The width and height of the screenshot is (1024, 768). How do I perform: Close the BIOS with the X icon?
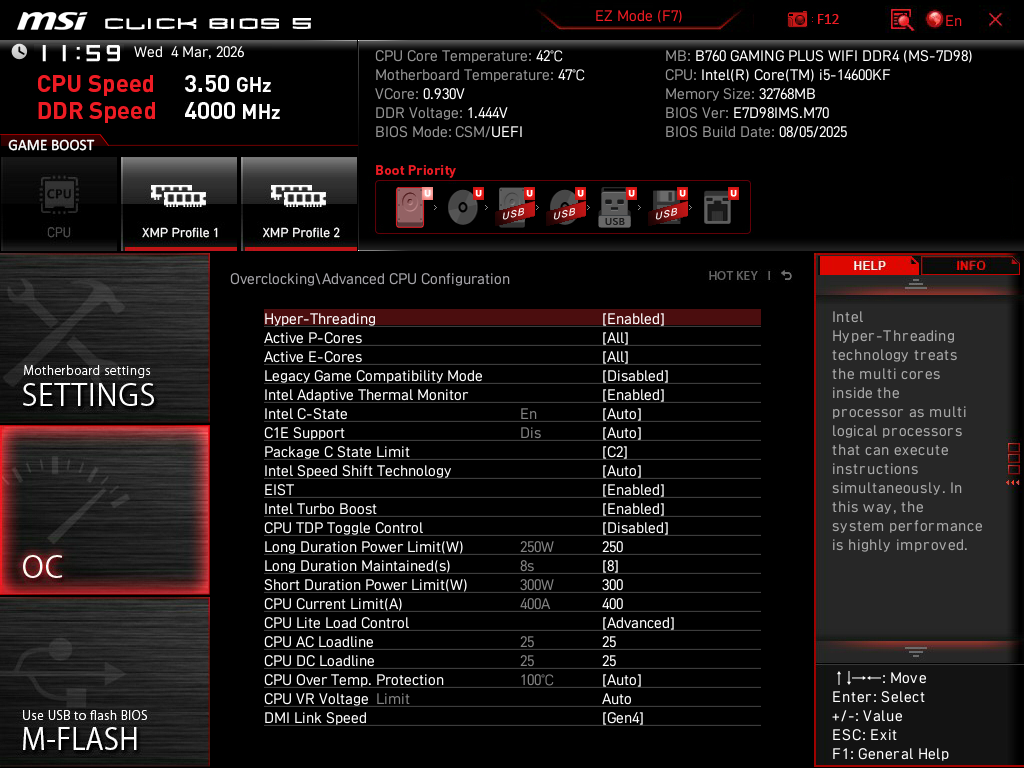point(995,20)
